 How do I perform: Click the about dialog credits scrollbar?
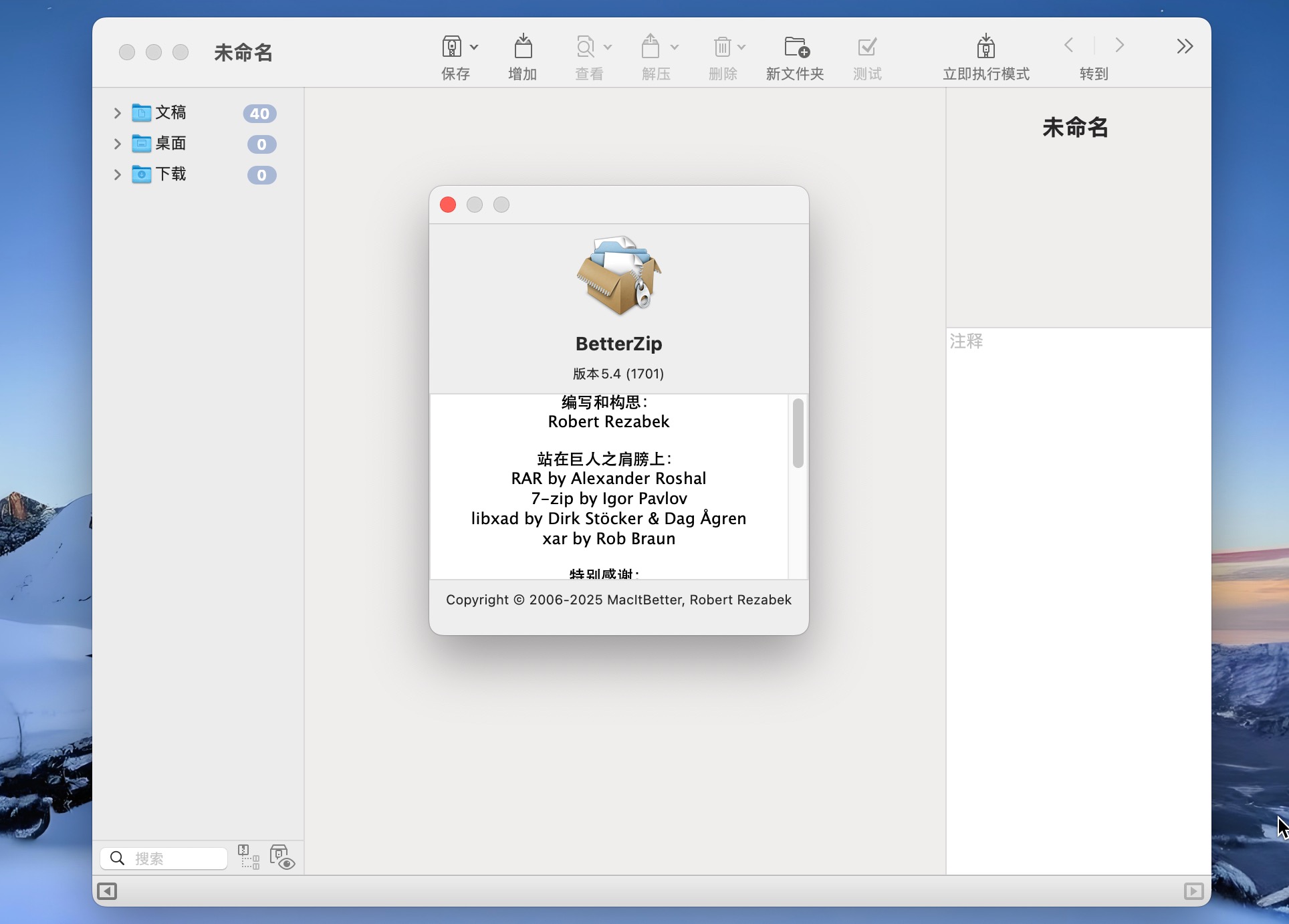point(798,433)
